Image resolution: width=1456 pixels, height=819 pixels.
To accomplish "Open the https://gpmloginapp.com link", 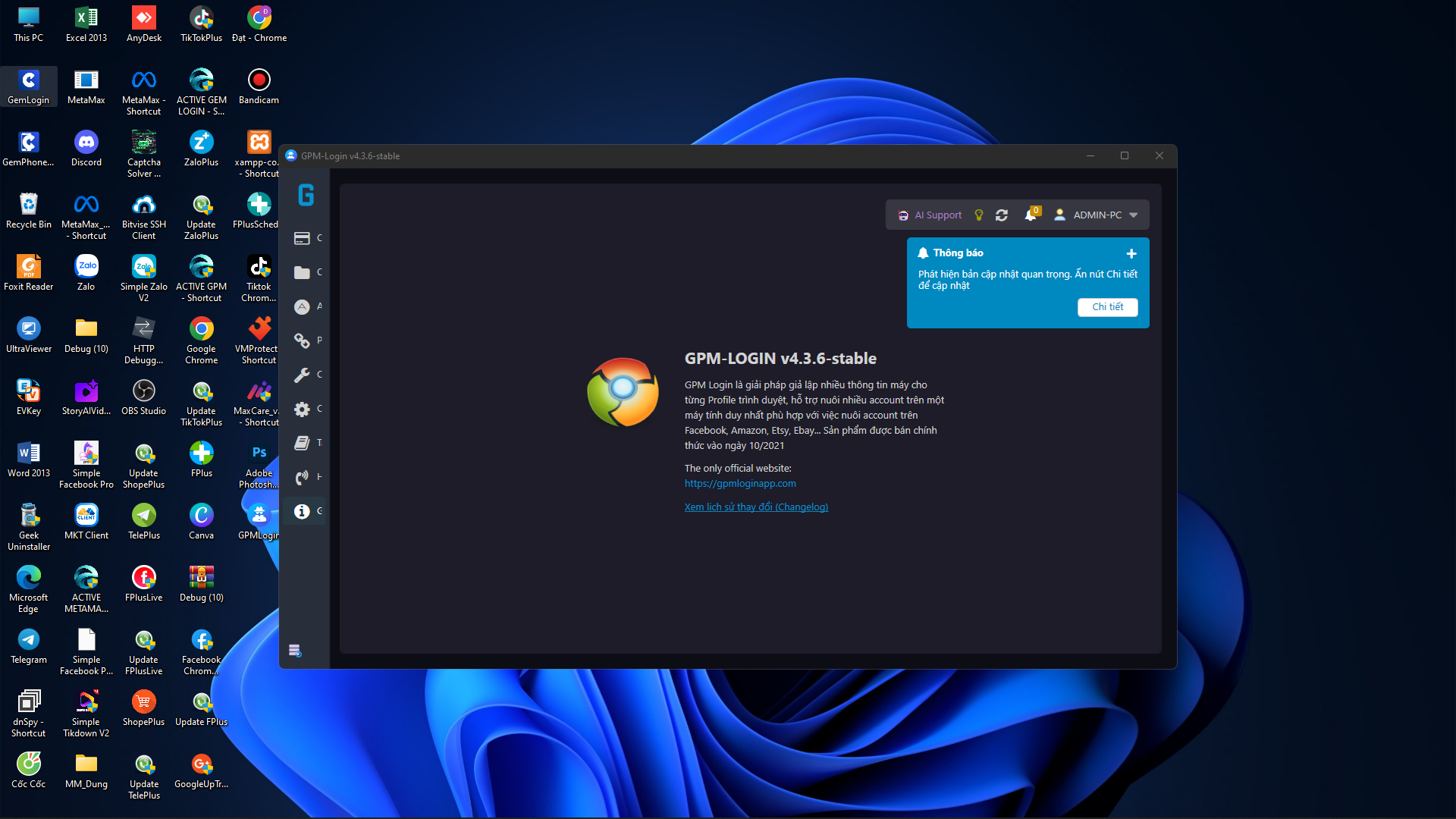I will 740,484.
